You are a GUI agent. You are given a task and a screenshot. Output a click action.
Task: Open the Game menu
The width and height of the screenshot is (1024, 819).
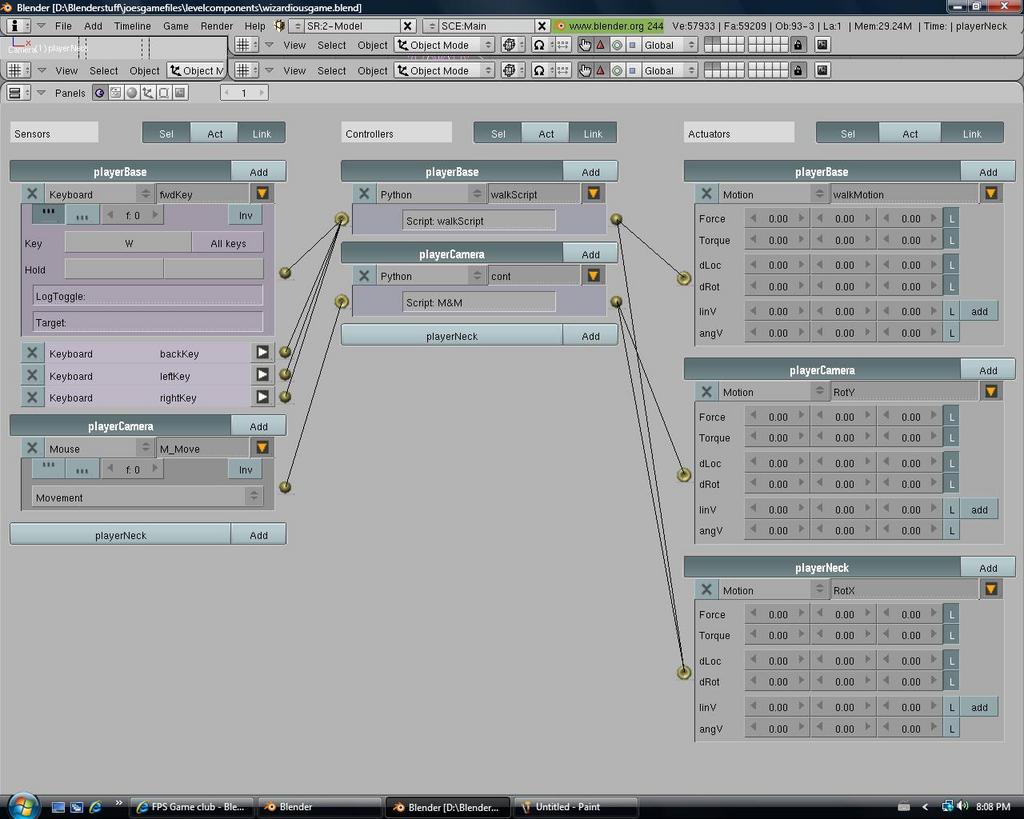click(x=176, y=26)
